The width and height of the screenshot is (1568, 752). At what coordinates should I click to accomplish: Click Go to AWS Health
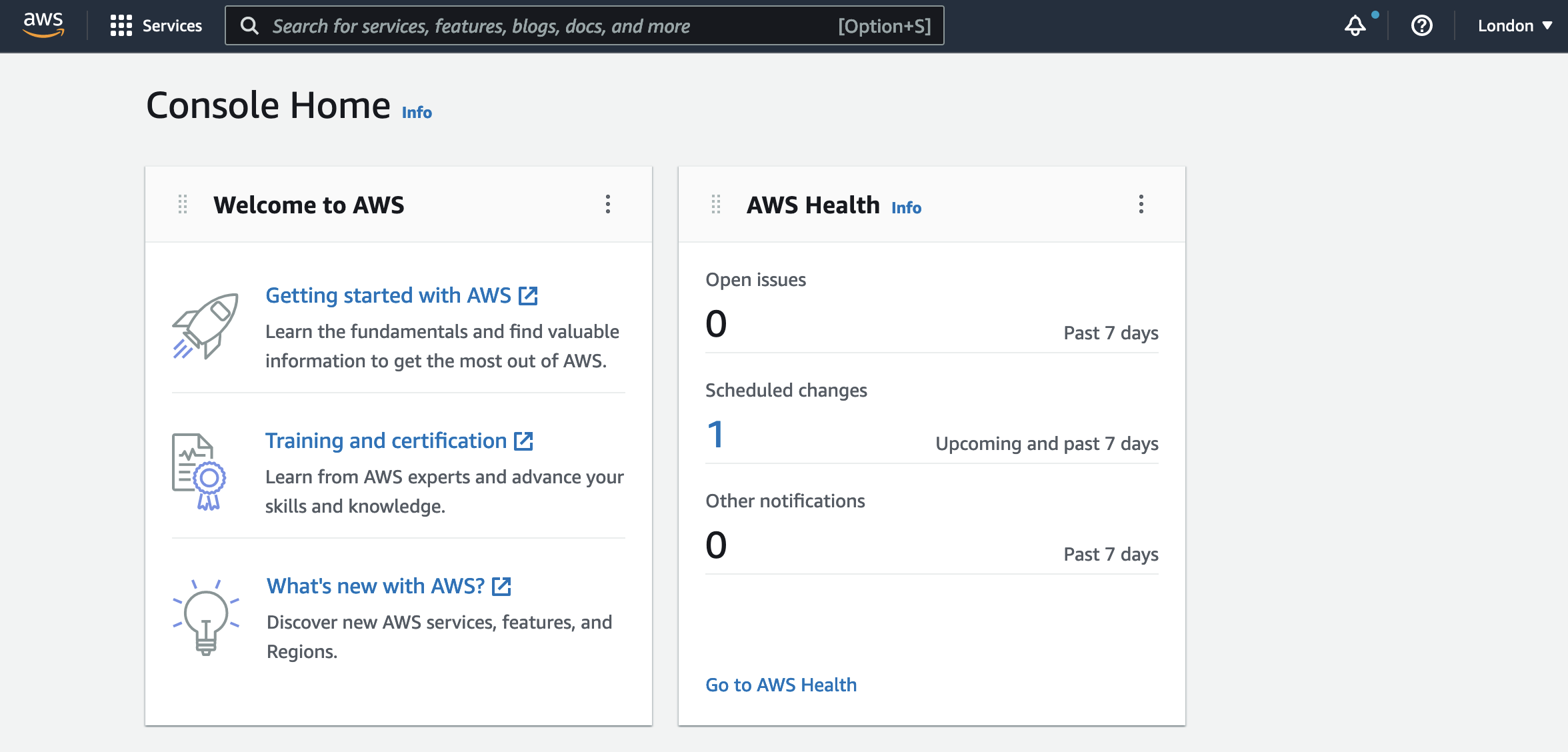point(780,684)
